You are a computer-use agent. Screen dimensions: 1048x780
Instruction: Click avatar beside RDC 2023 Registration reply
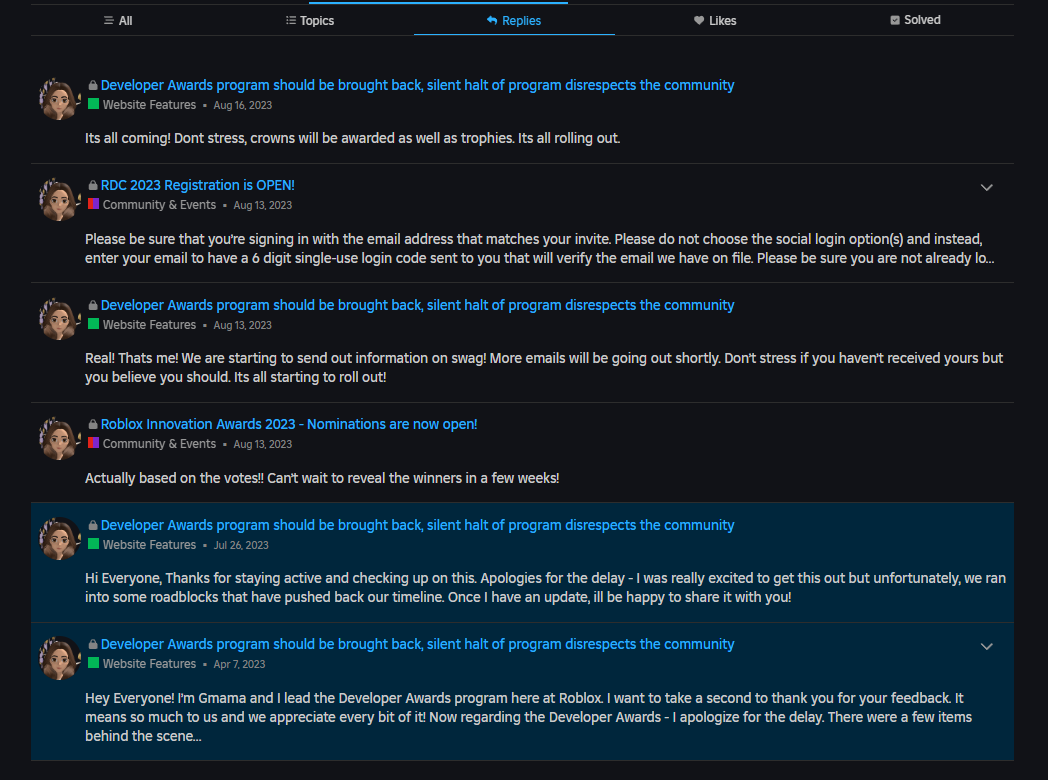click(58, 198)
